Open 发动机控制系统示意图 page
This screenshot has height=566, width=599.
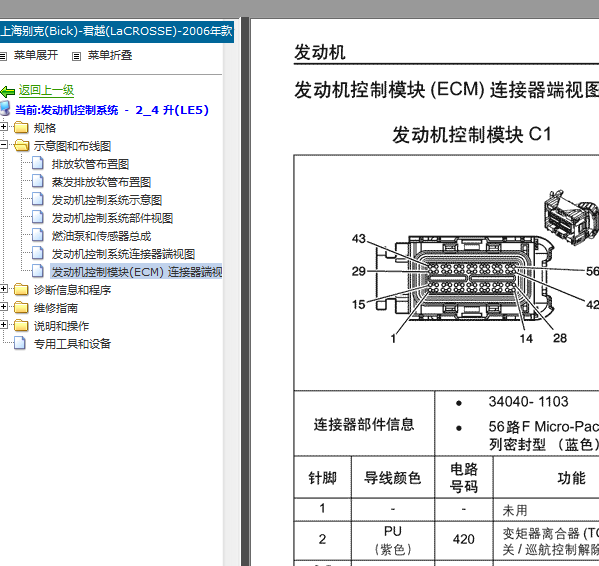[x=107, y=200]
